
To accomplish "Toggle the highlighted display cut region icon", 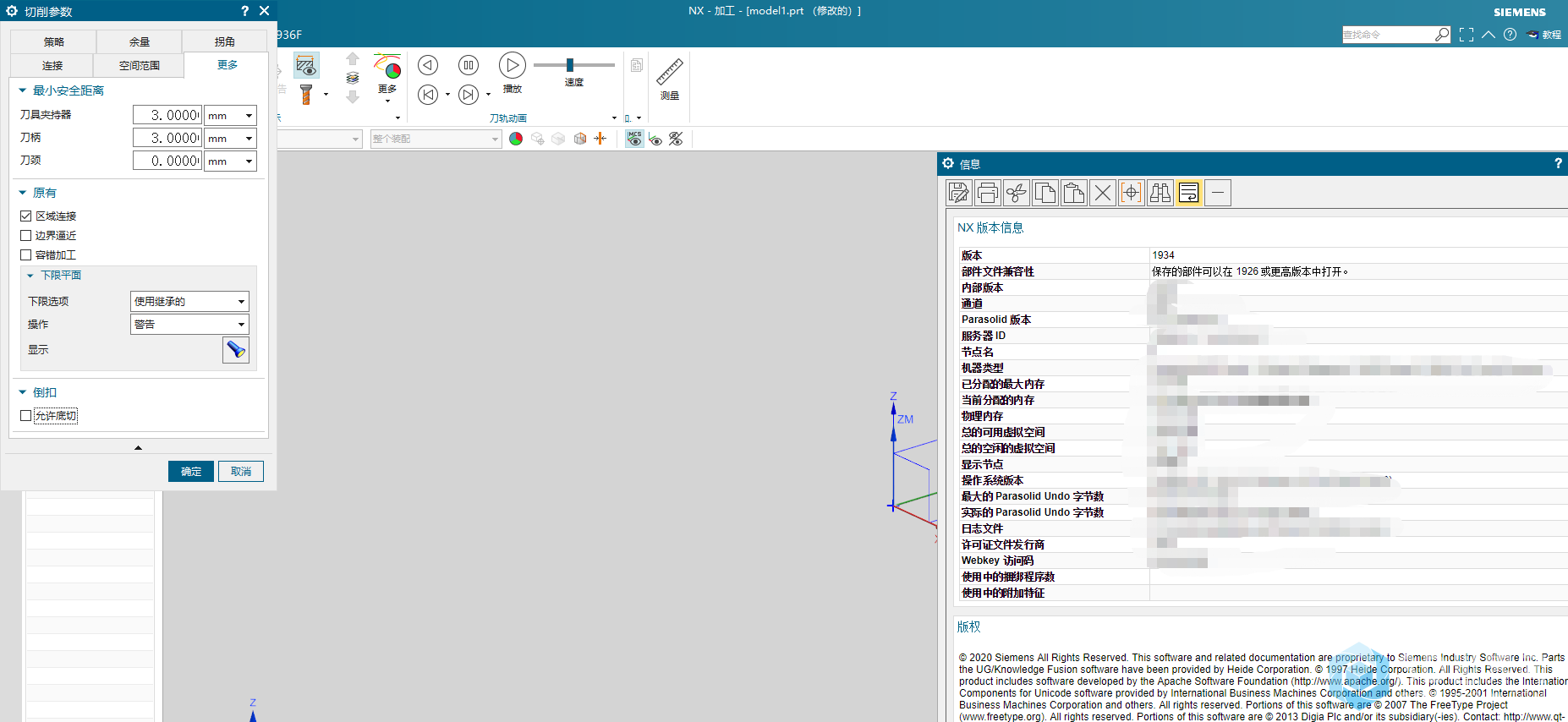I will click(x=306, y=65).
